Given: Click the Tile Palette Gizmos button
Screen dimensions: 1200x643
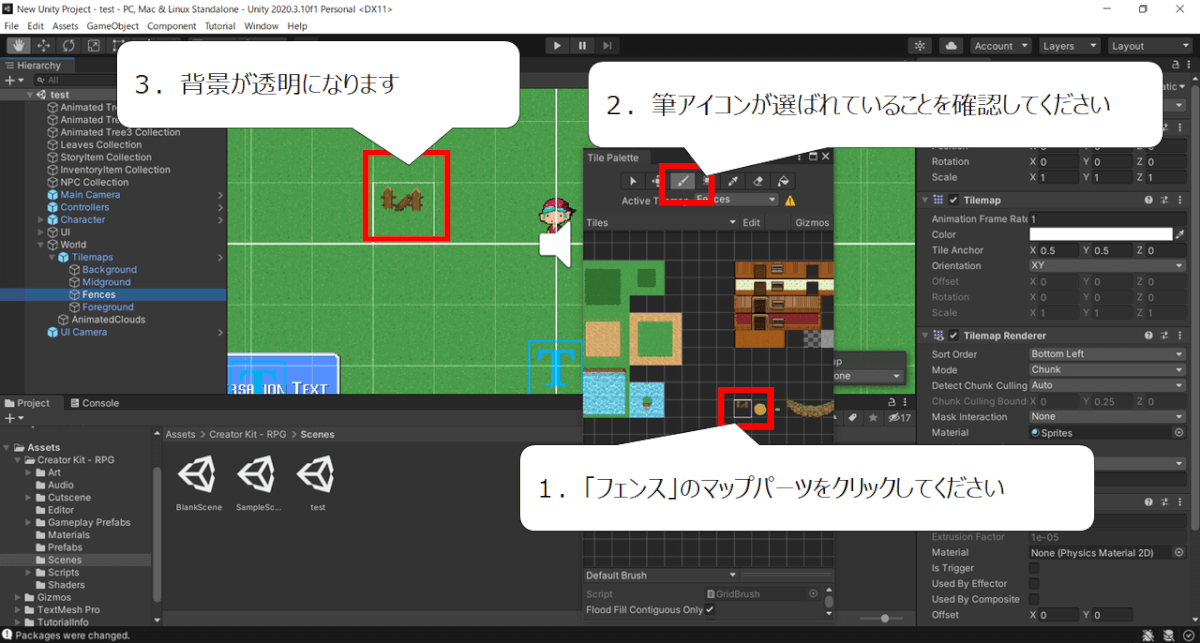Looking at the screenshot, I should 811,222.
